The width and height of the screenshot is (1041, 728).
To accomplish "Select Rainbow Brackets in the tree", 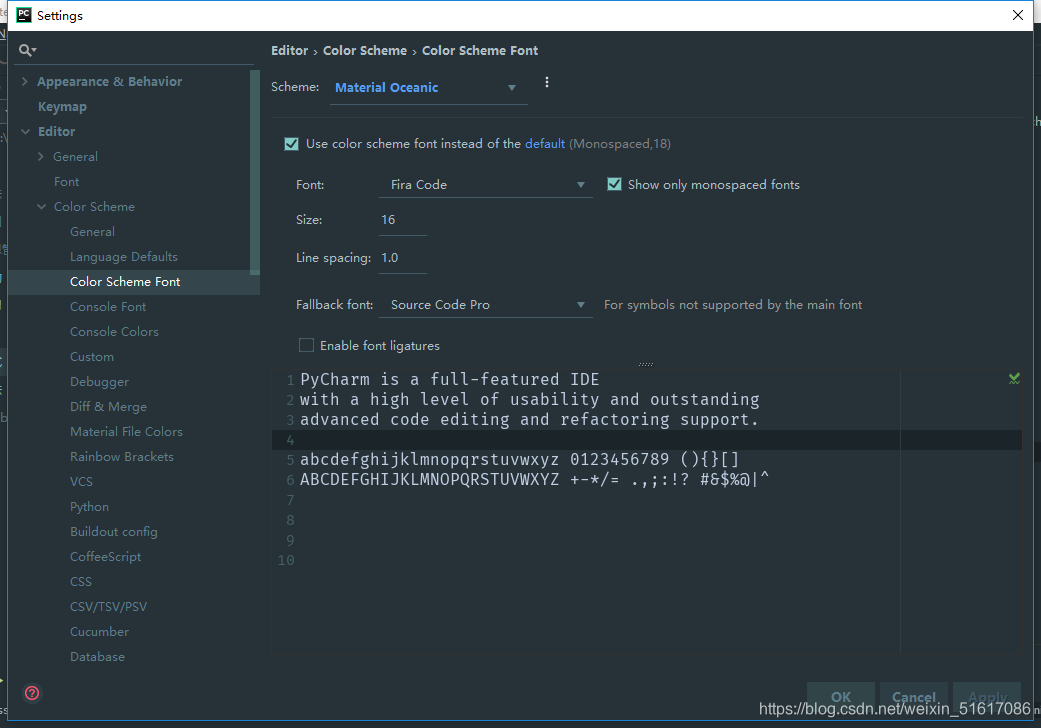I will tap(121, 457).
